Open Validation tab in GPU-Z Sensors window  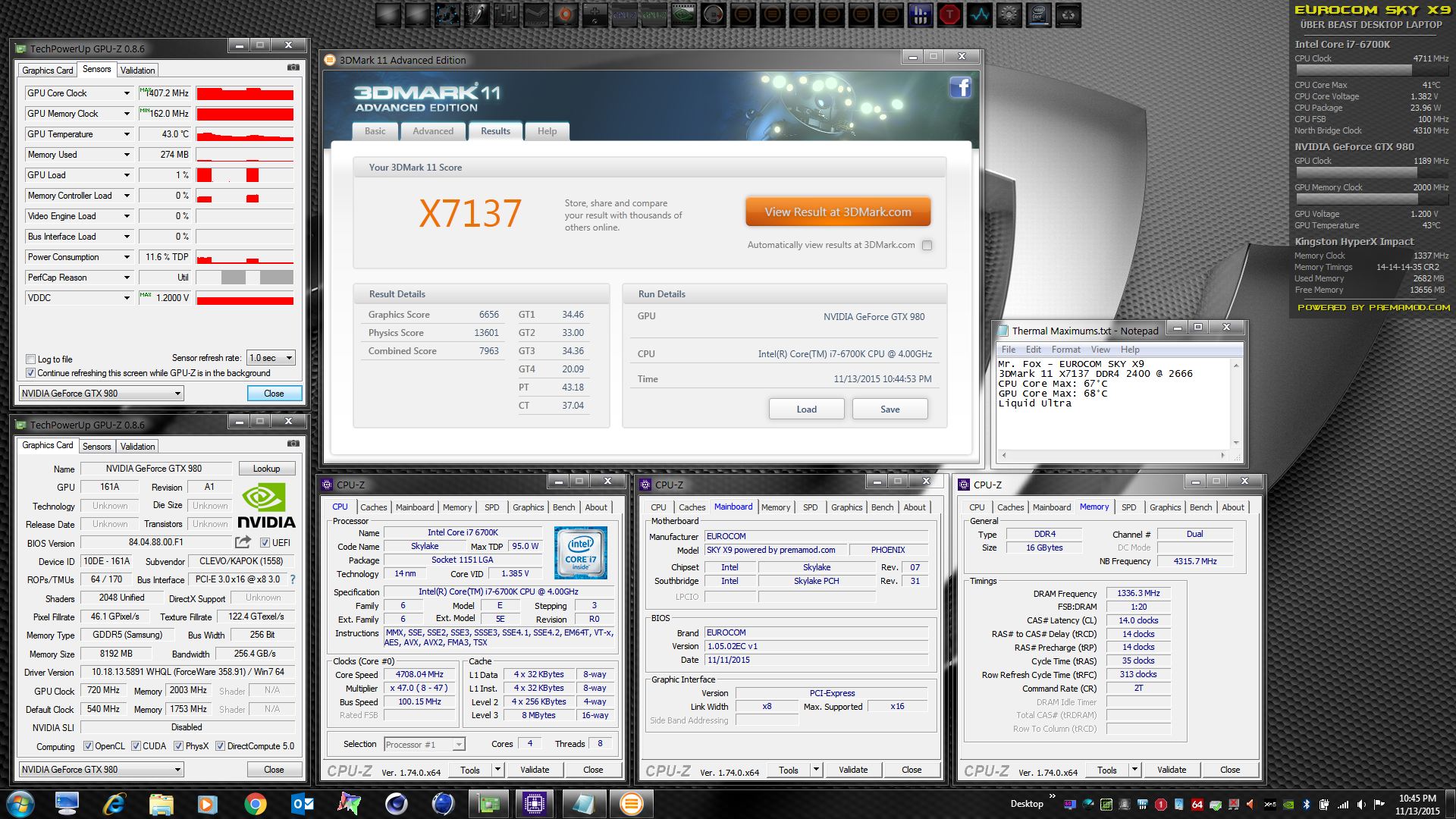[137, 71]
